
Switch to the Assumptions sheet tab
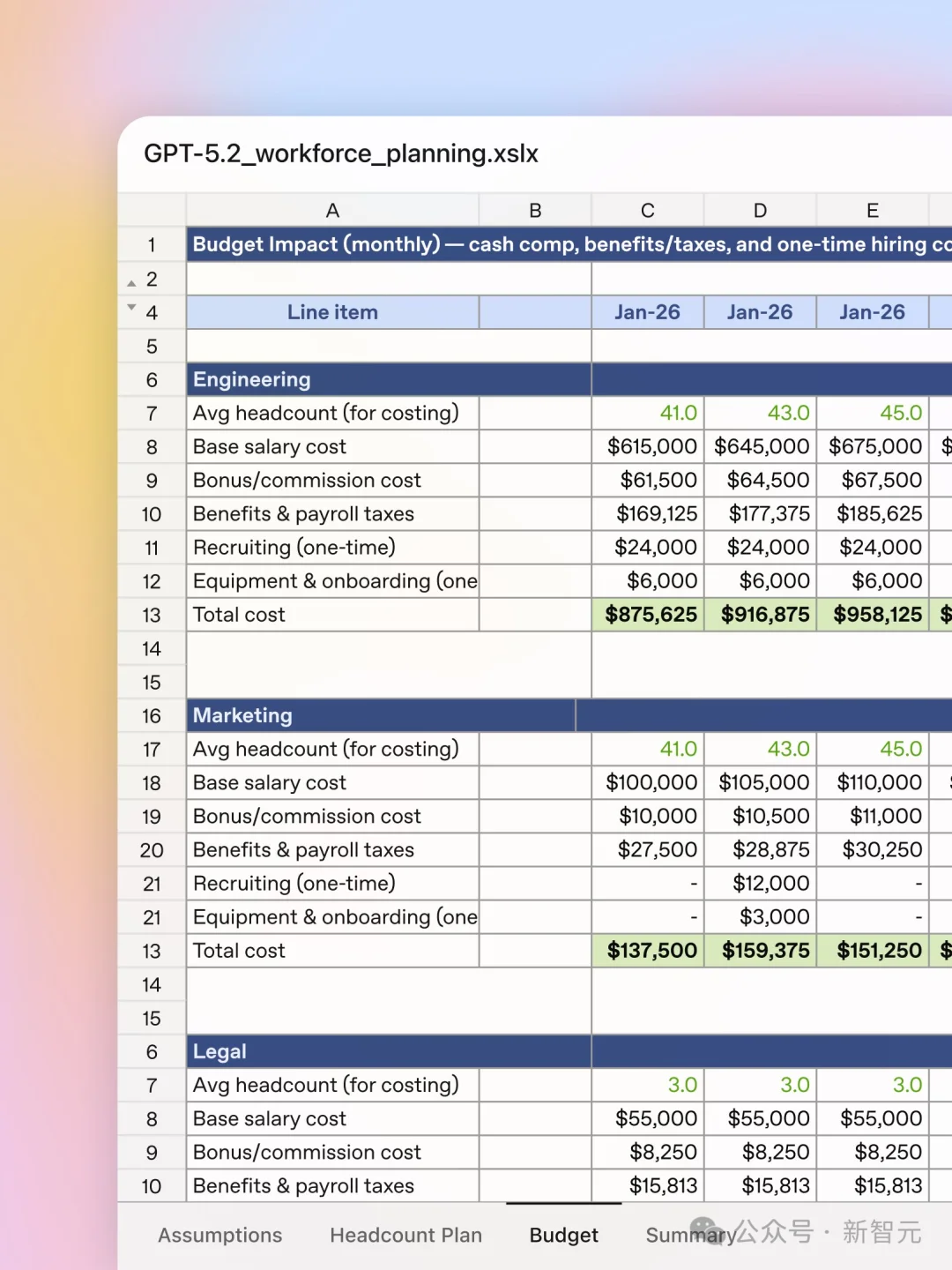pyautogui.click(x=219, y=1235)
